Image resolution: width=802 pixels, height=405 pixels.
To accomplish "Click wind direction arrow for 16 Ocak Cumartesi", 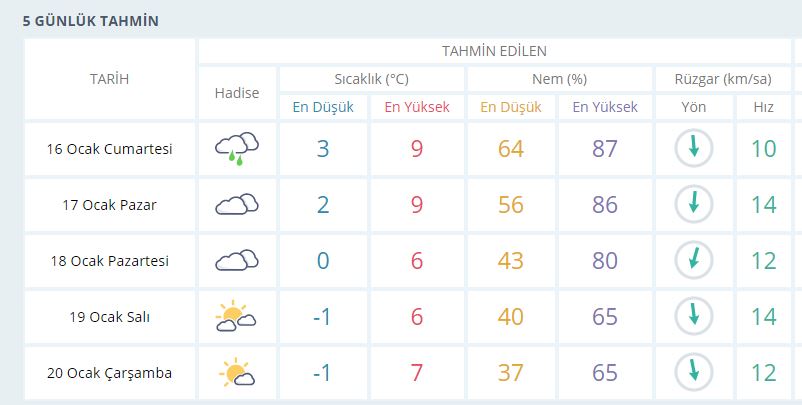I will coord(693,149).
